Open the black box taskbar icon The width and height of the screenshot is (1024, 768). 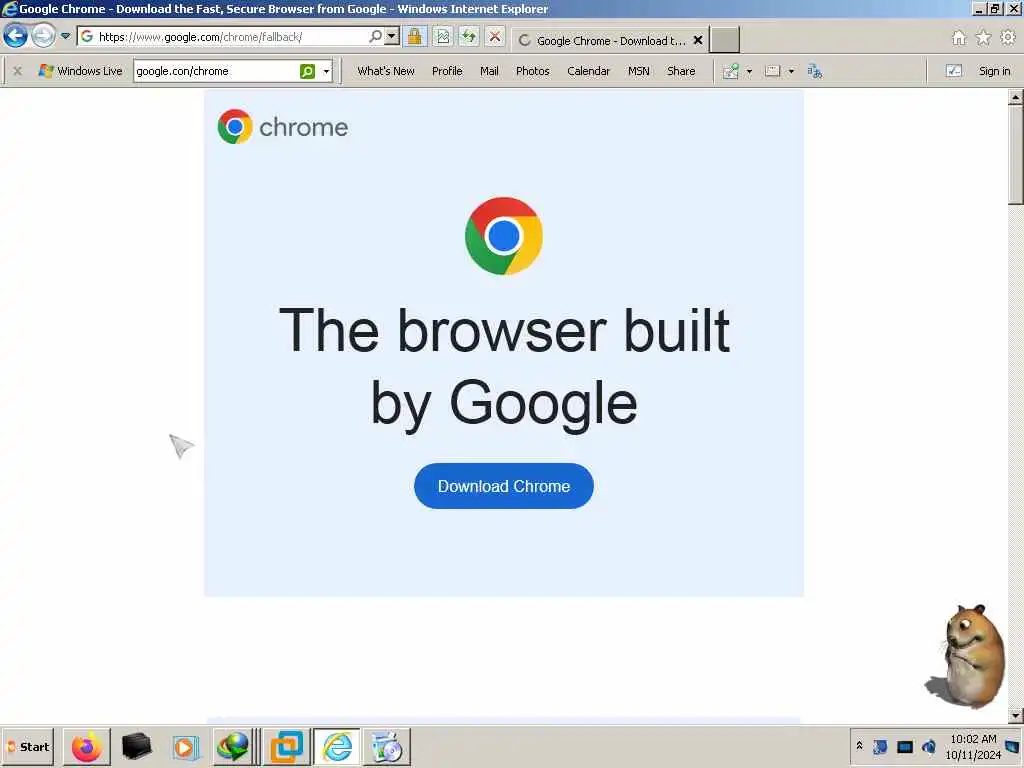136,747
